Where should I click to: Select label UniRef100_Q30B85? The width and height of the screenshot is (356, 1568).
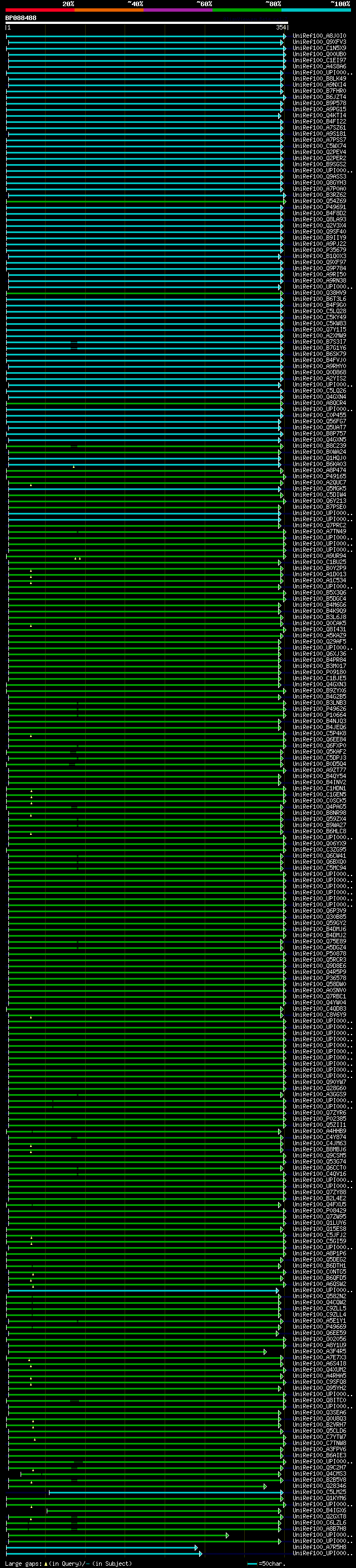[x=319, y=917]
